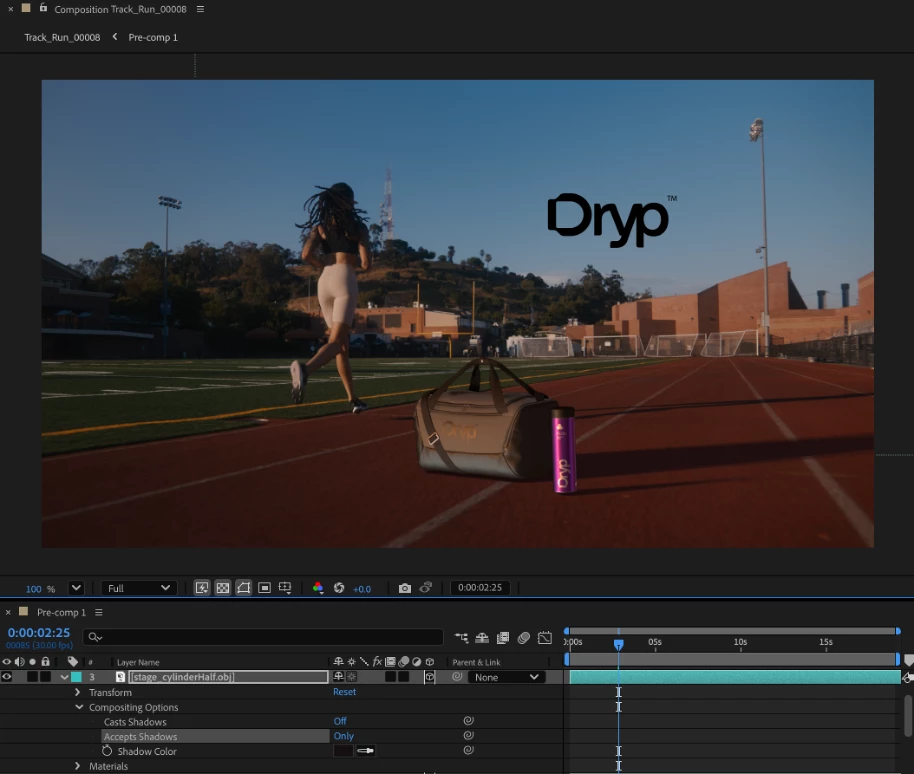The image size is (914, 774).
Task: Click the blue 0:00:02:25 current time display
Action: [38, 632]
